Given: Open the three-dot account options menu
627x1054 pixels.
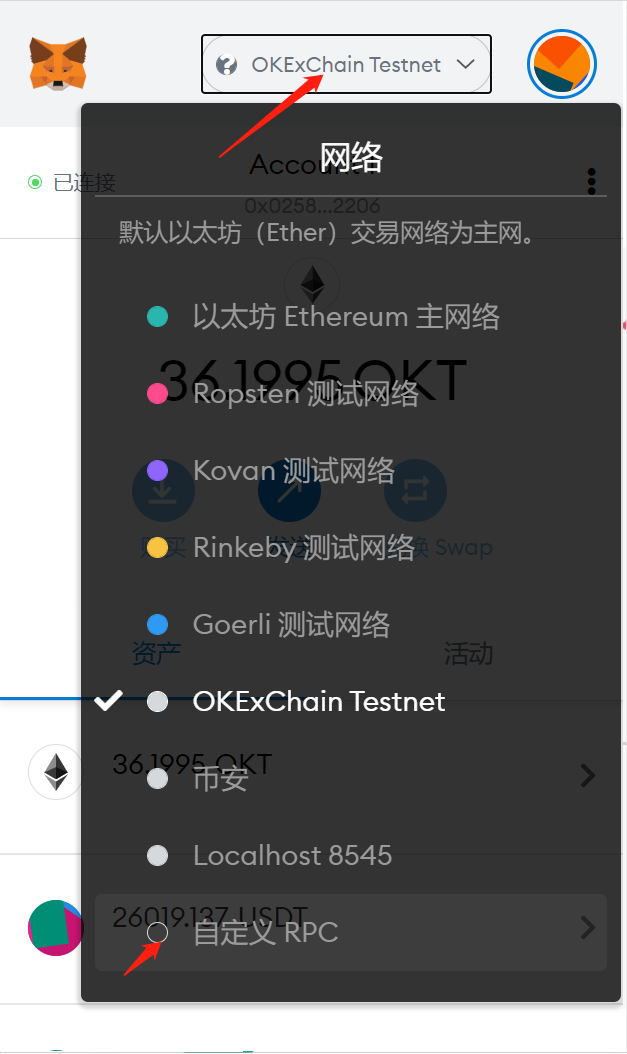Looking at the screenshot, I should pyautogui.click(x=592, y=181).
